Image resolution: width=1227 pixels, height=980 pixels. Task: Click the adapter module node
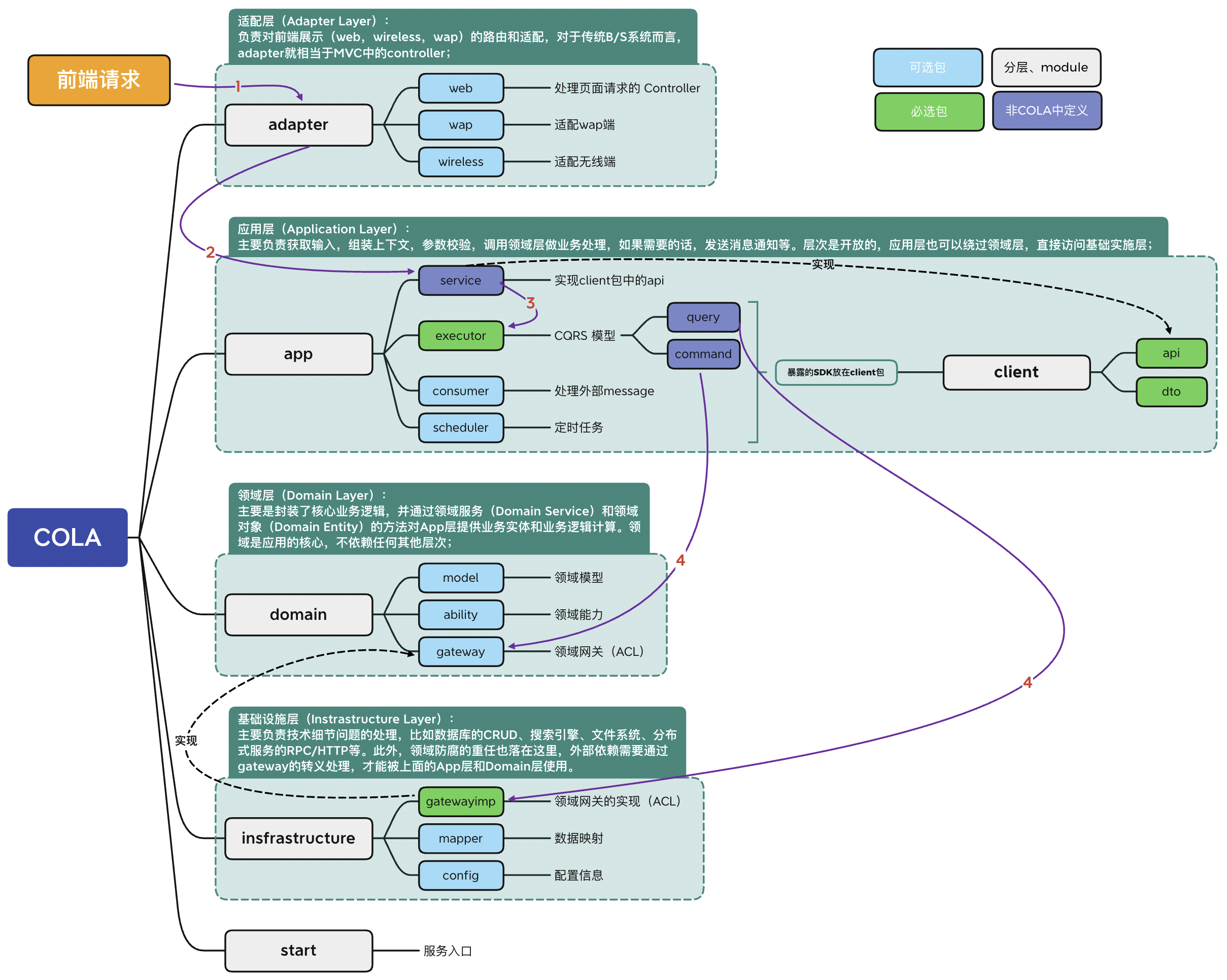(x=298, y=125)
